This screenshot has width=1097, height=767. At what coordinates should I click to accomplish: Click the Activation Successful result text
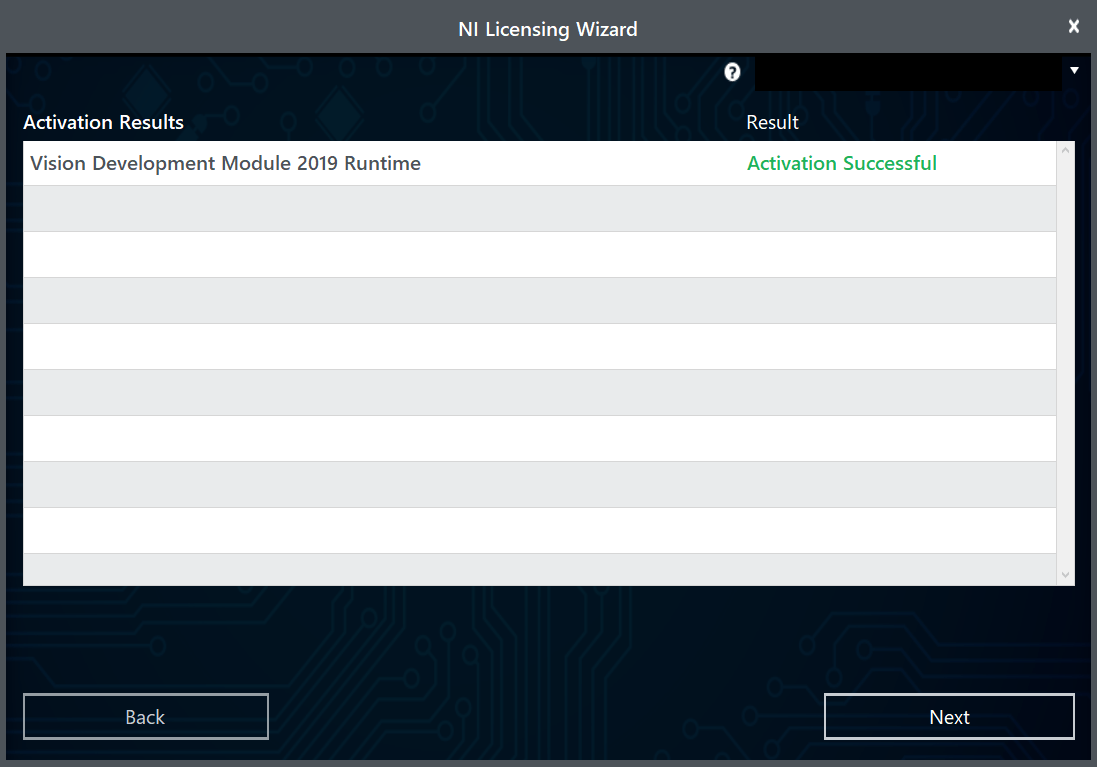click(842, 163)
